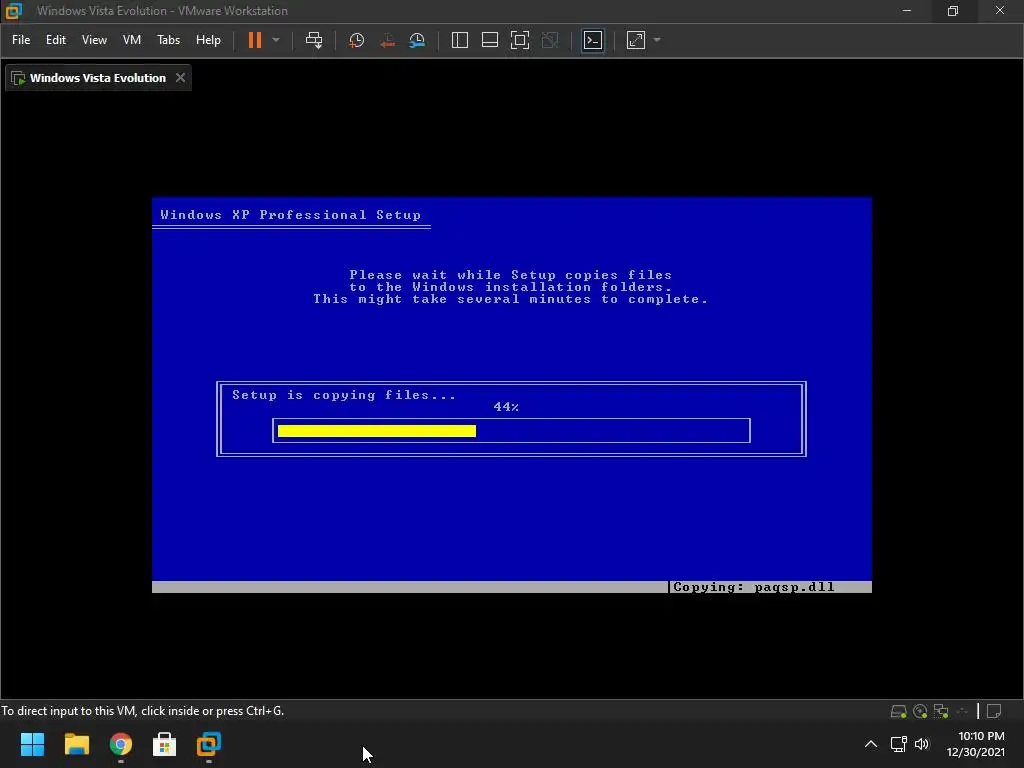Open Google Chrome from the taskbar
Screen dimensions: 1024x768
pos(121,744)
